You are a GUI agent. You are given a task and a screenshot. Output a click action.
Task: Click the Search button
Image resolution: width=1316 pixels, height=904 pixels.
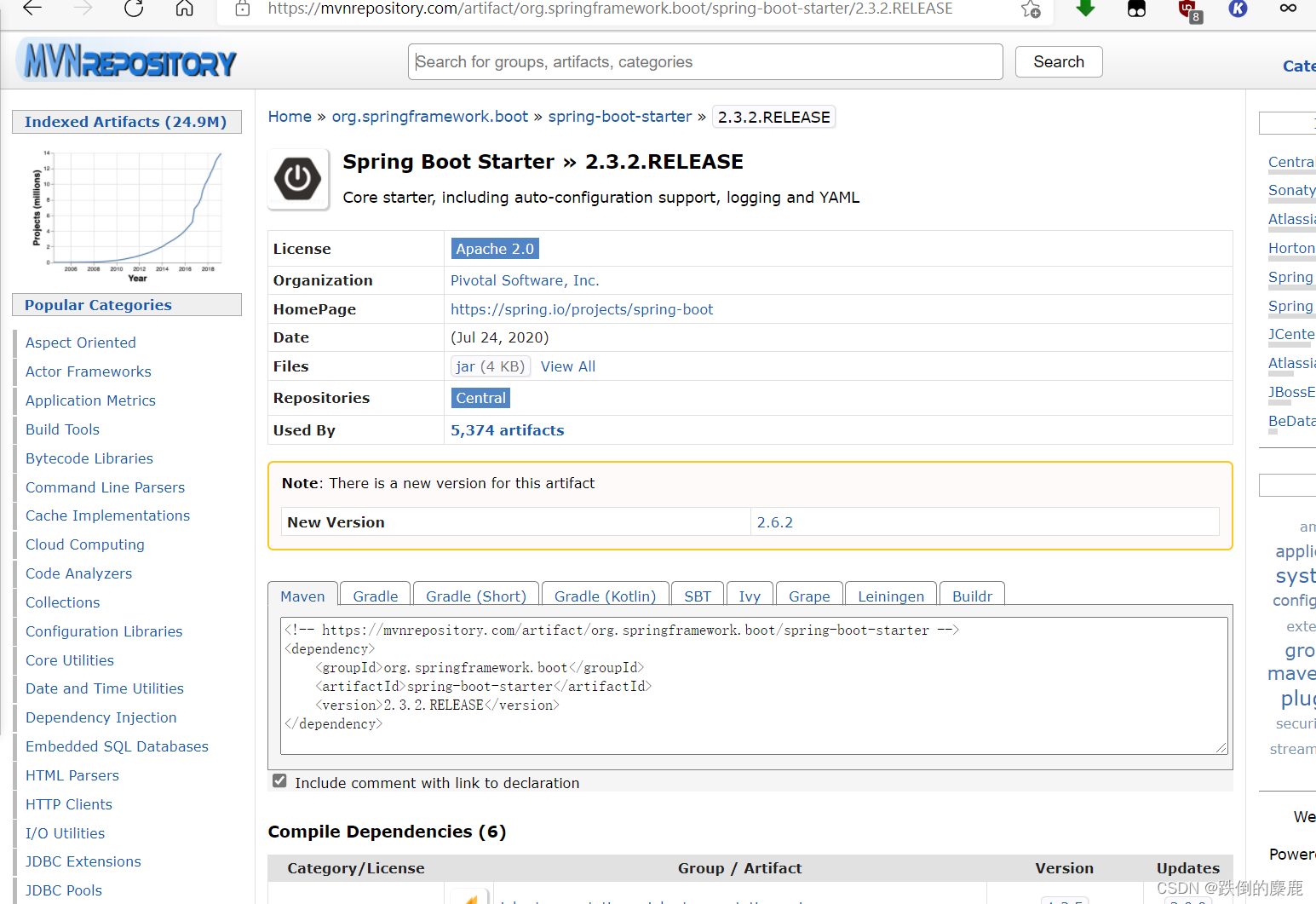pos(1059,61)
